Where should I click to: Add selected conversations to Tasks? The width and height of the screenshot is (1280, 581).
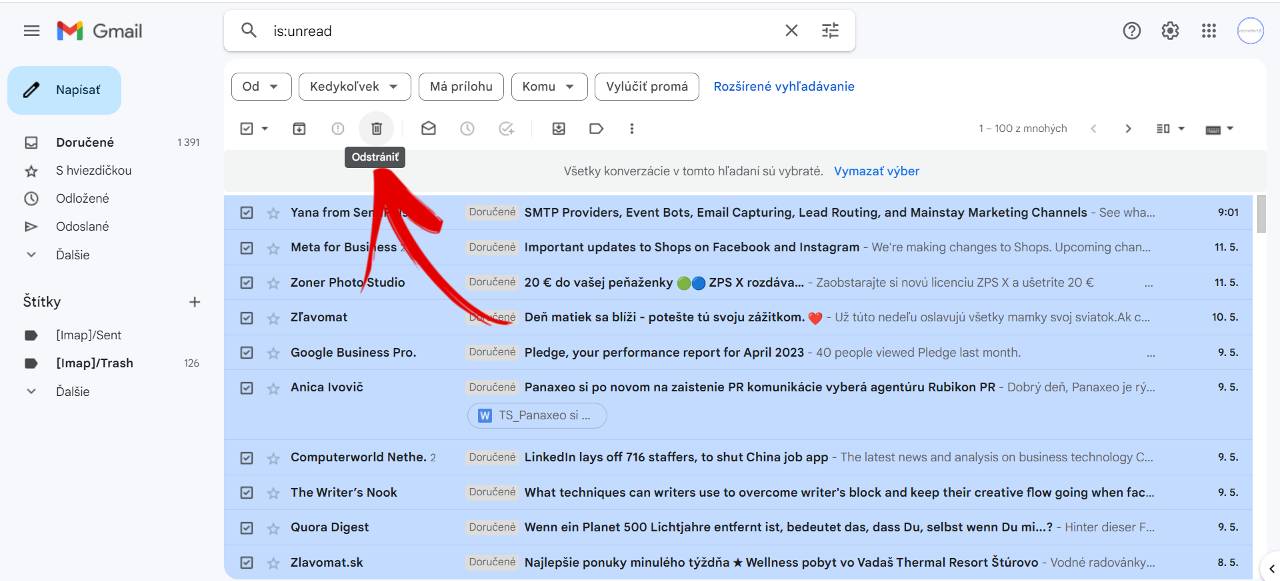click(x=506, y=128)
